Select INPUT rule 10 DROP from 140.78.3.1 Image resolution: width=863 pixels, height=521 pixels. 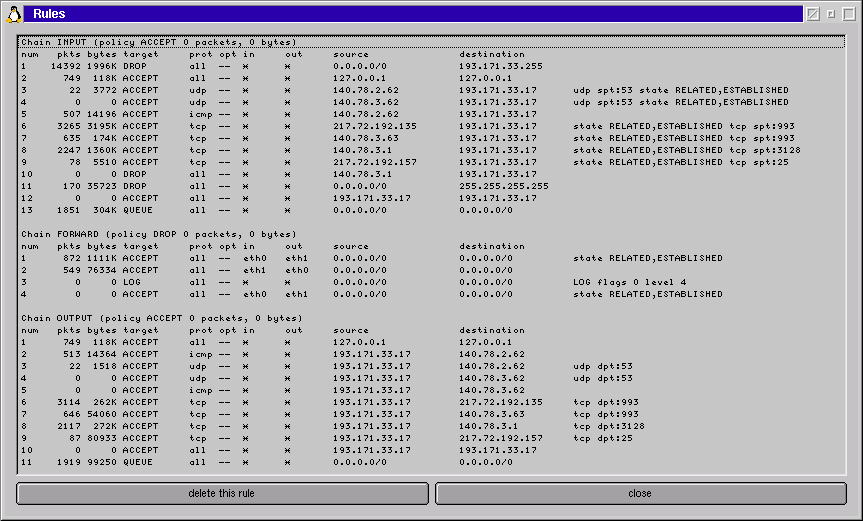coord(432,174)
